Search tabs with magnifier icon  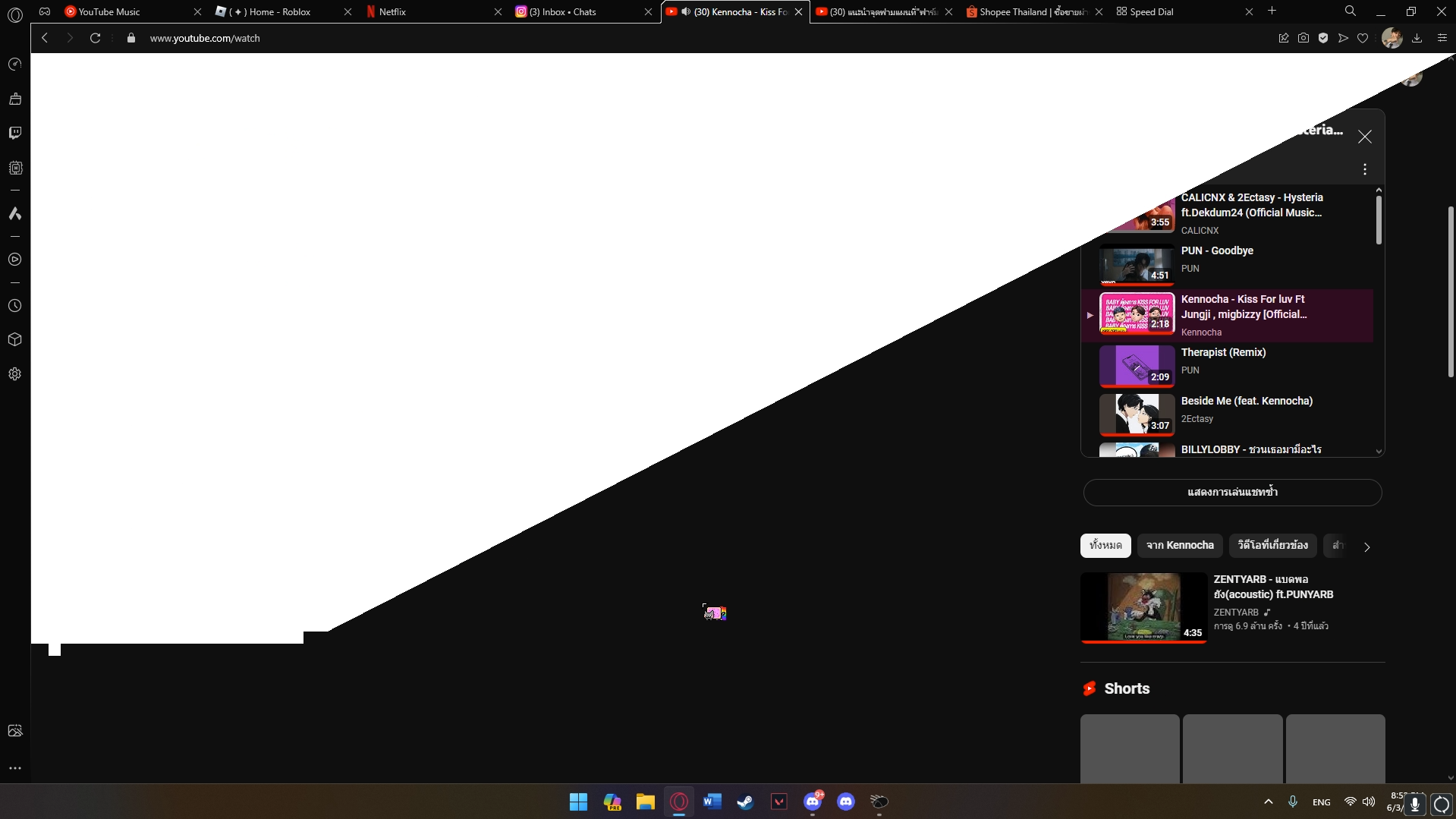(1351, 11)
